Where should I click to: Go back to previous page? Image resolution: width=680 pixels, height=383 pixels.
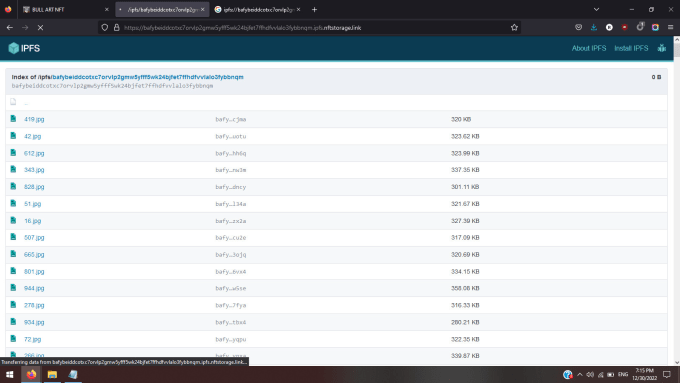click(10, 27)
